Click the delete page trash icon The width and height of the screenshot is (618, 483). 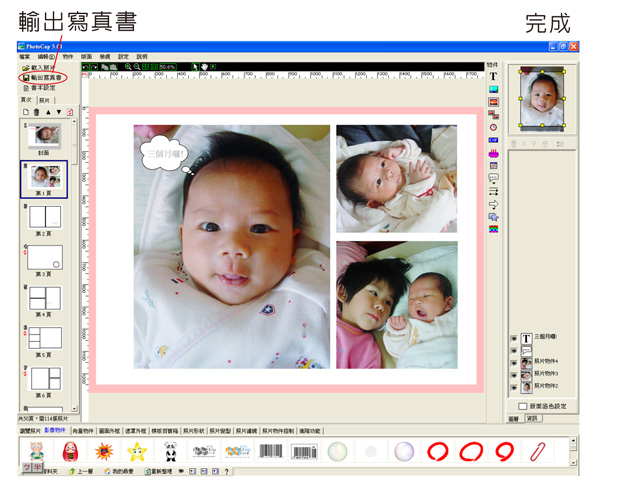37,112
